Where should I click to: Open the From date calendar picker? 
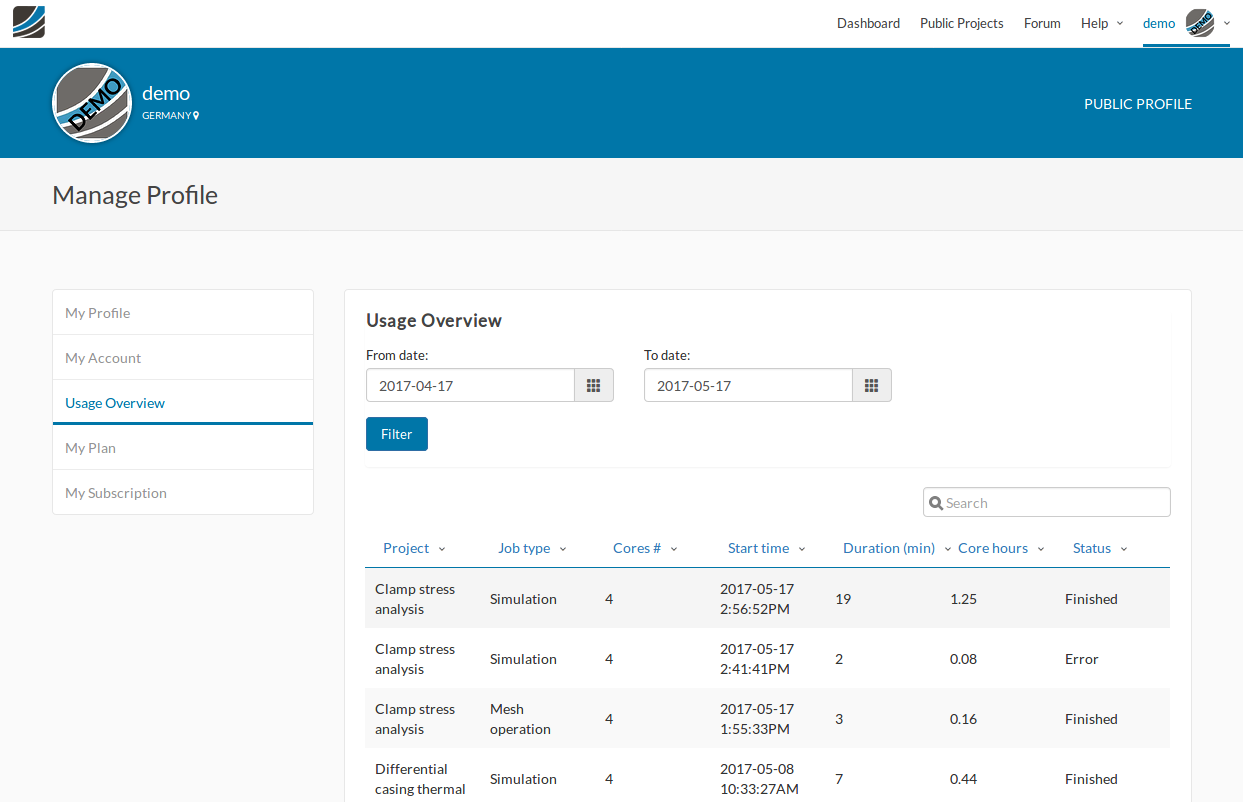pyautogui.click(x=593, y=385)
